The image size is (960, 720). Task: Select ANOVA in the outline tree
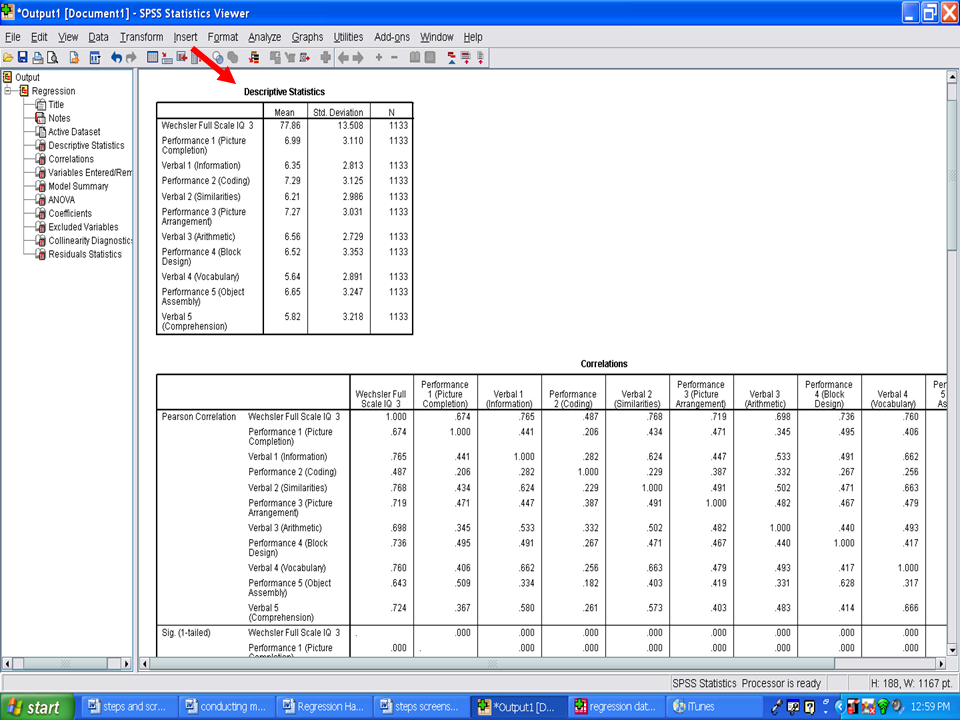(x=61, y=200)
